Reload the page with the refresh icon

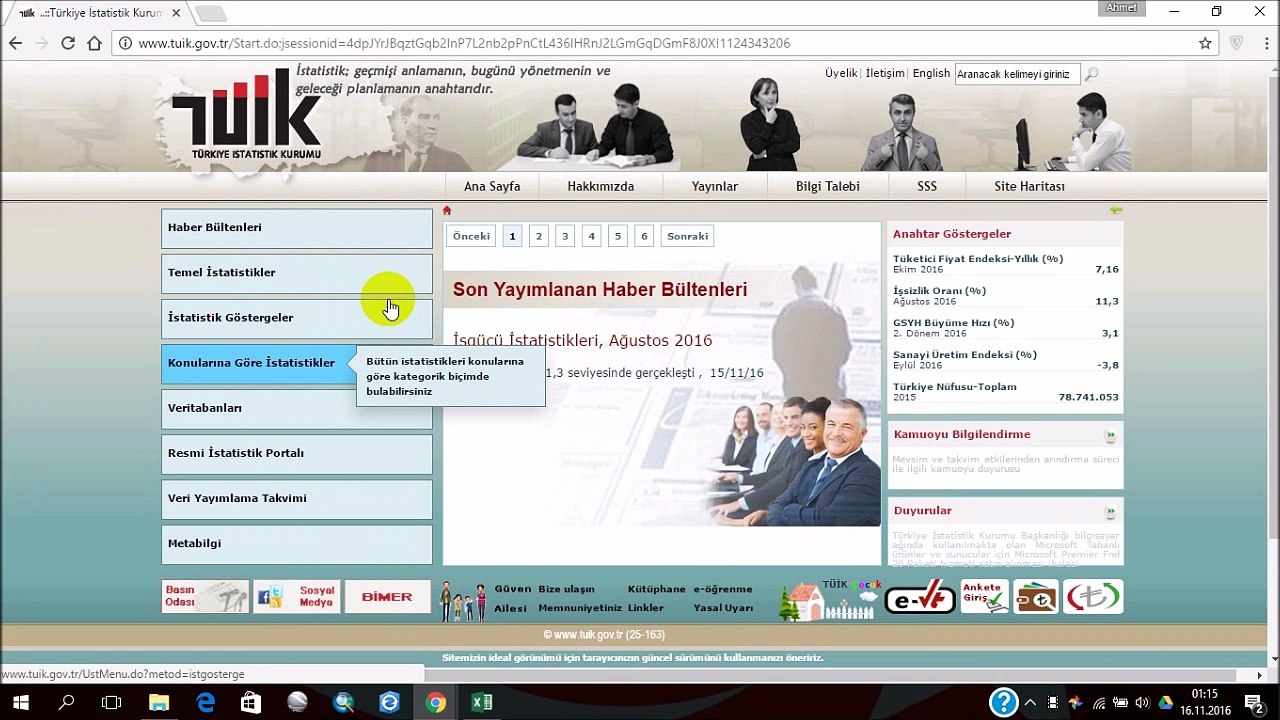[68, 43]
